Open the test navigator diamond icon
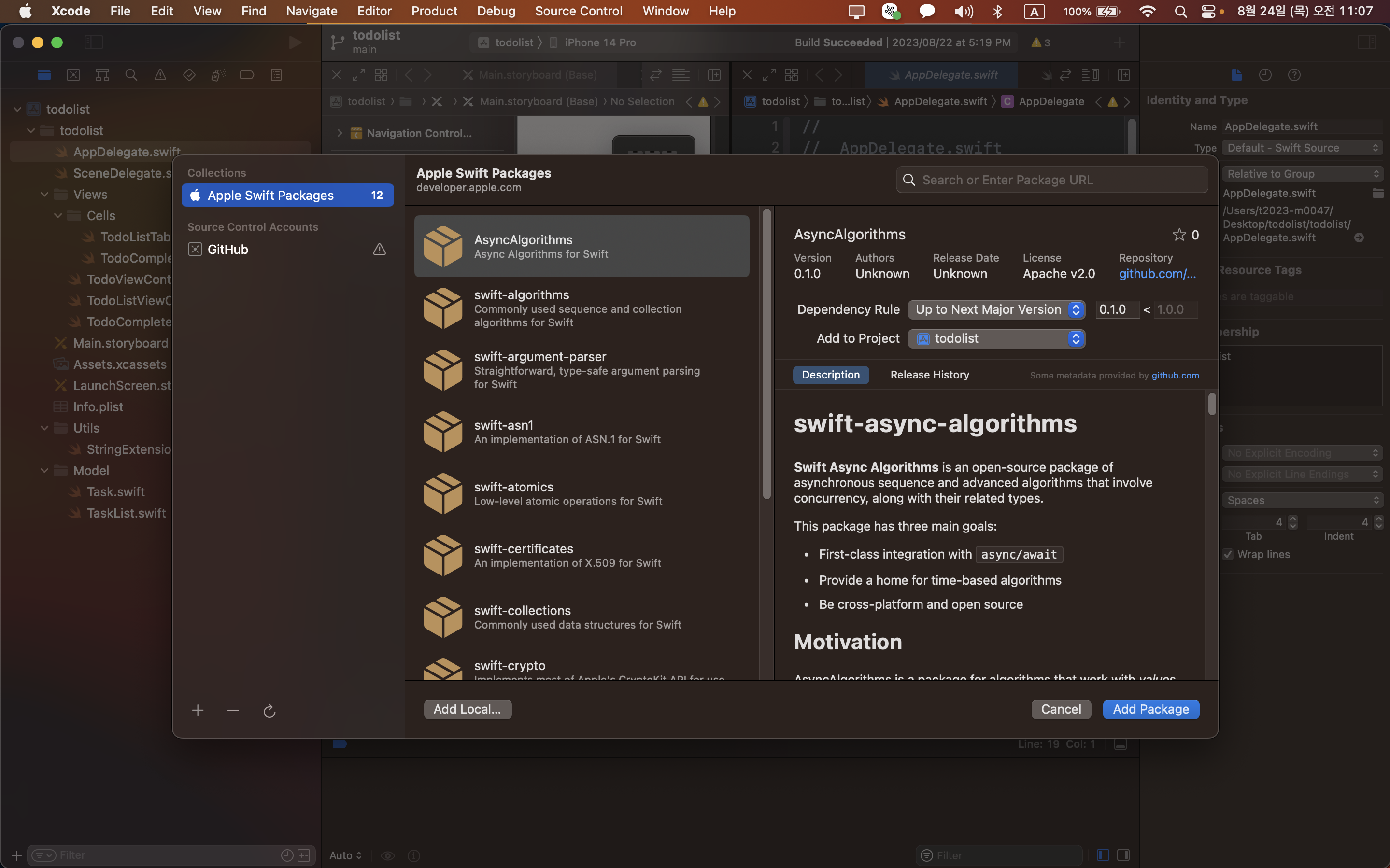1390x868 pixels. tap(189, 75)
